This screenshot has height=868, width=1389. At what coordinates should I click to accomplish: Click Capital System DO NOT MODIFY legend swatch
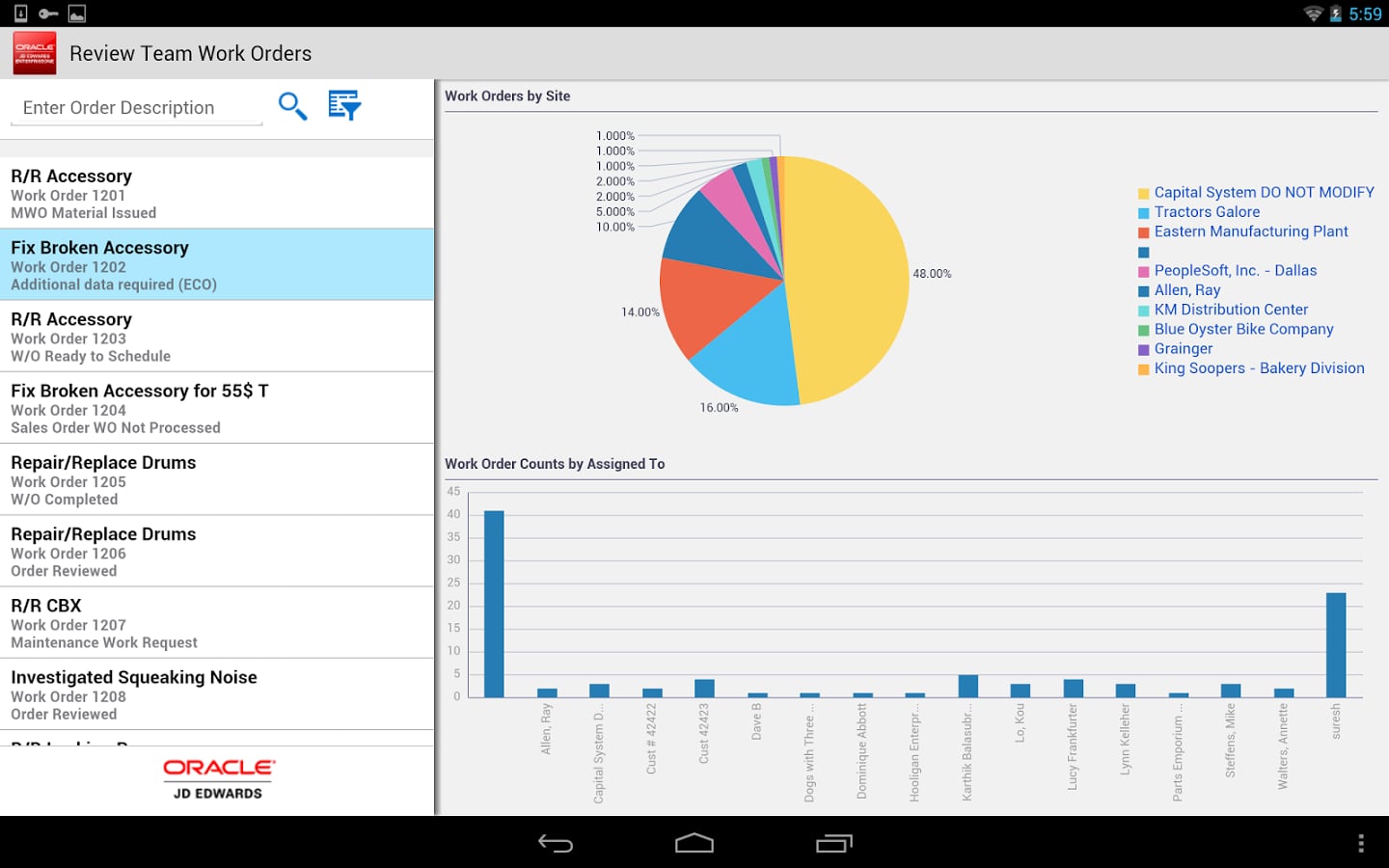(1144, 194)
